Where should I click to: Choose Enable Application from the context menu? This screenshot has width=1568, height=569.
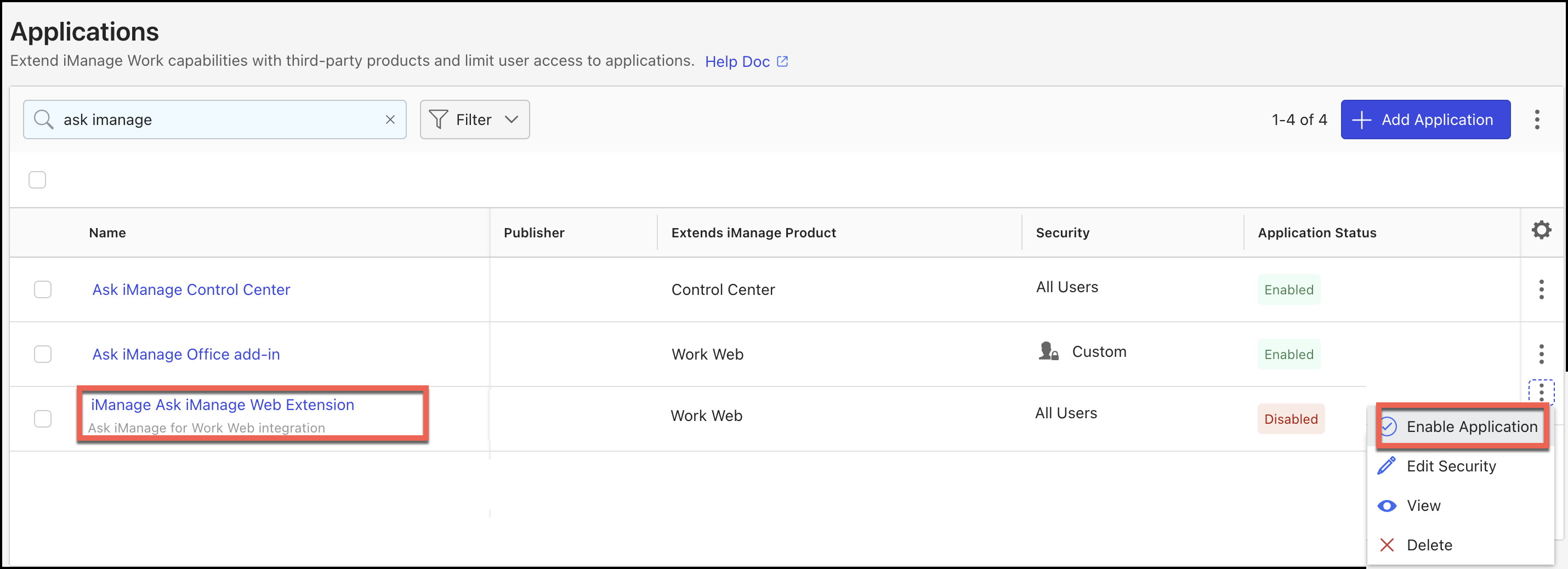[x=1462, y=426]
